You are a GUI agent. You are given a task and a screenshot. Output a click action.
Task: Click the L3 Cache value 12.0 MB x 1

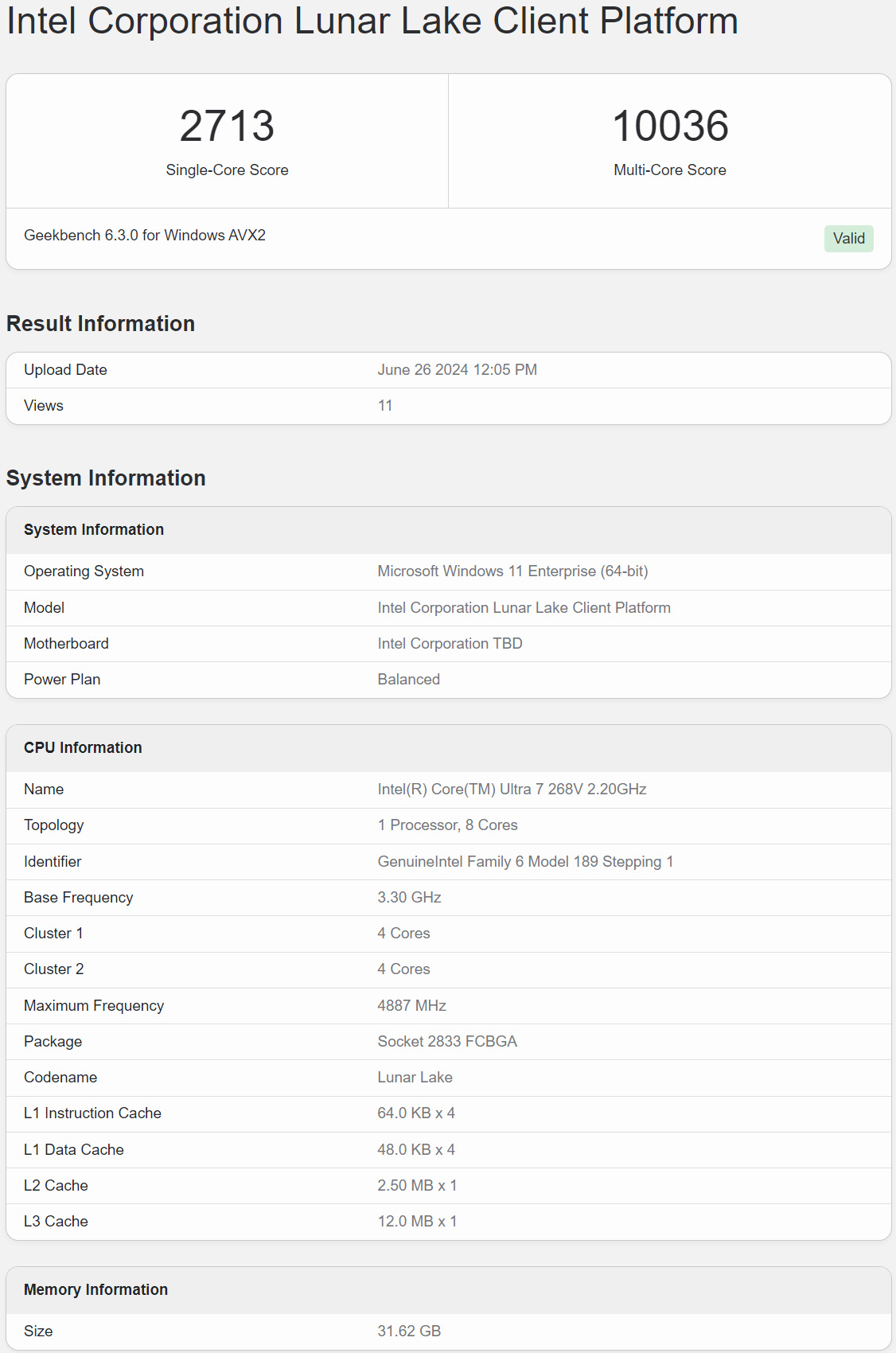pos(417,1221)
